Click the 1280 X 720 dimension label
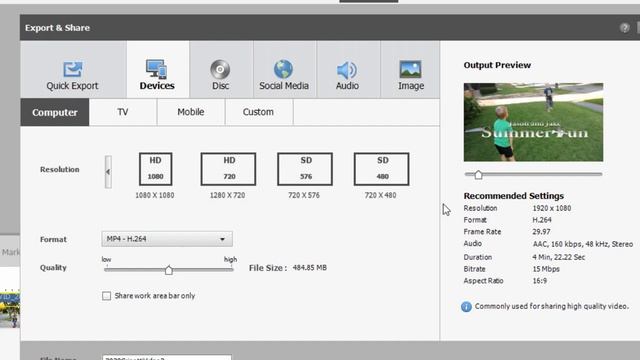The width and height of the screenshot is (640, 360). coord(227,196)
